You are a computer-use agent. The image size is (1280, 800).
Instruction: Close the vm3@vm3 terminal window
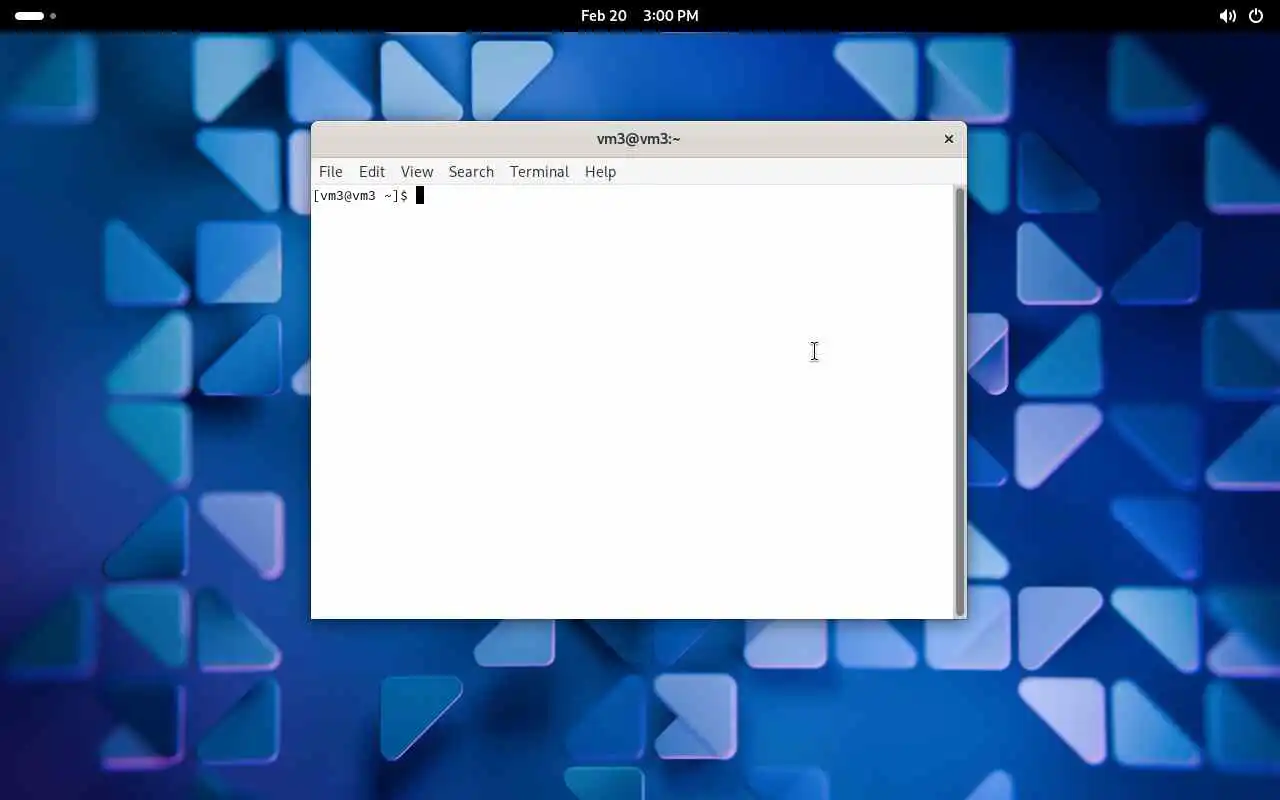(x=949, y=139)
